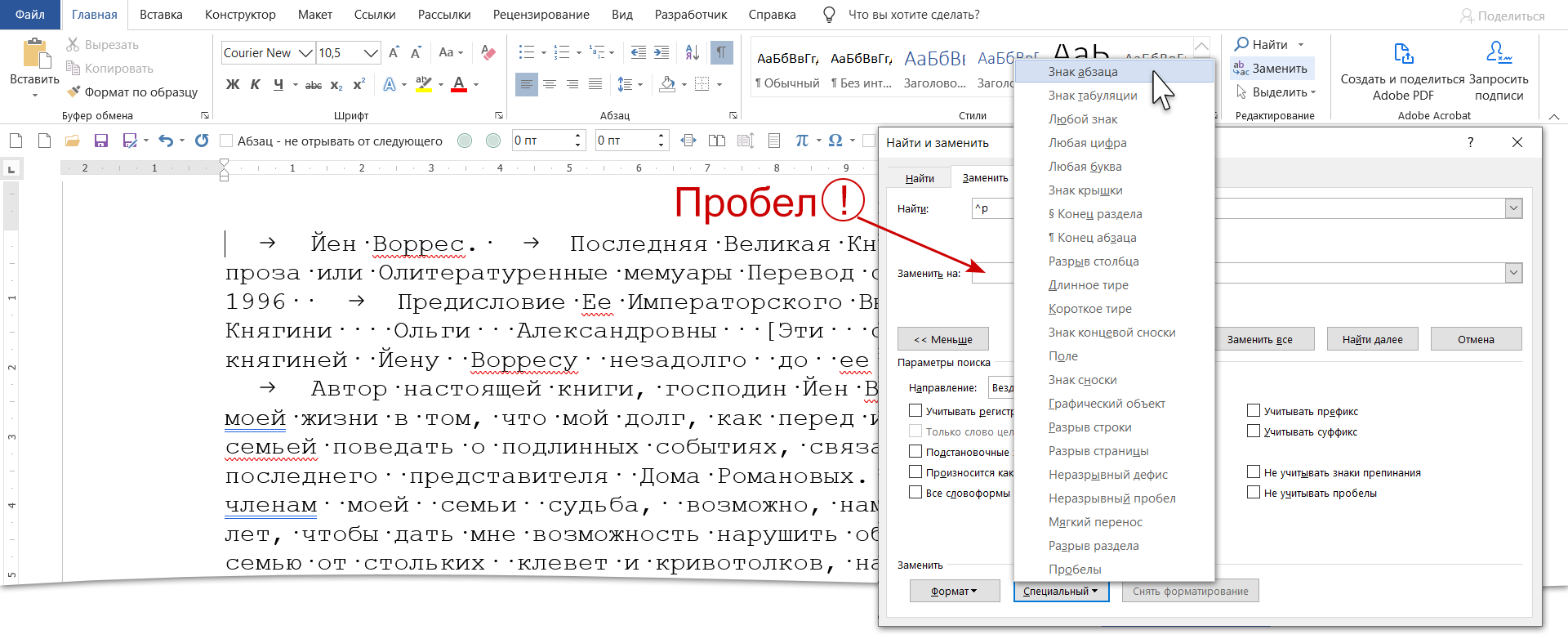Click 'Заменить все' button
This screenshot has height=639, width=1568.
pos(1259,339)
